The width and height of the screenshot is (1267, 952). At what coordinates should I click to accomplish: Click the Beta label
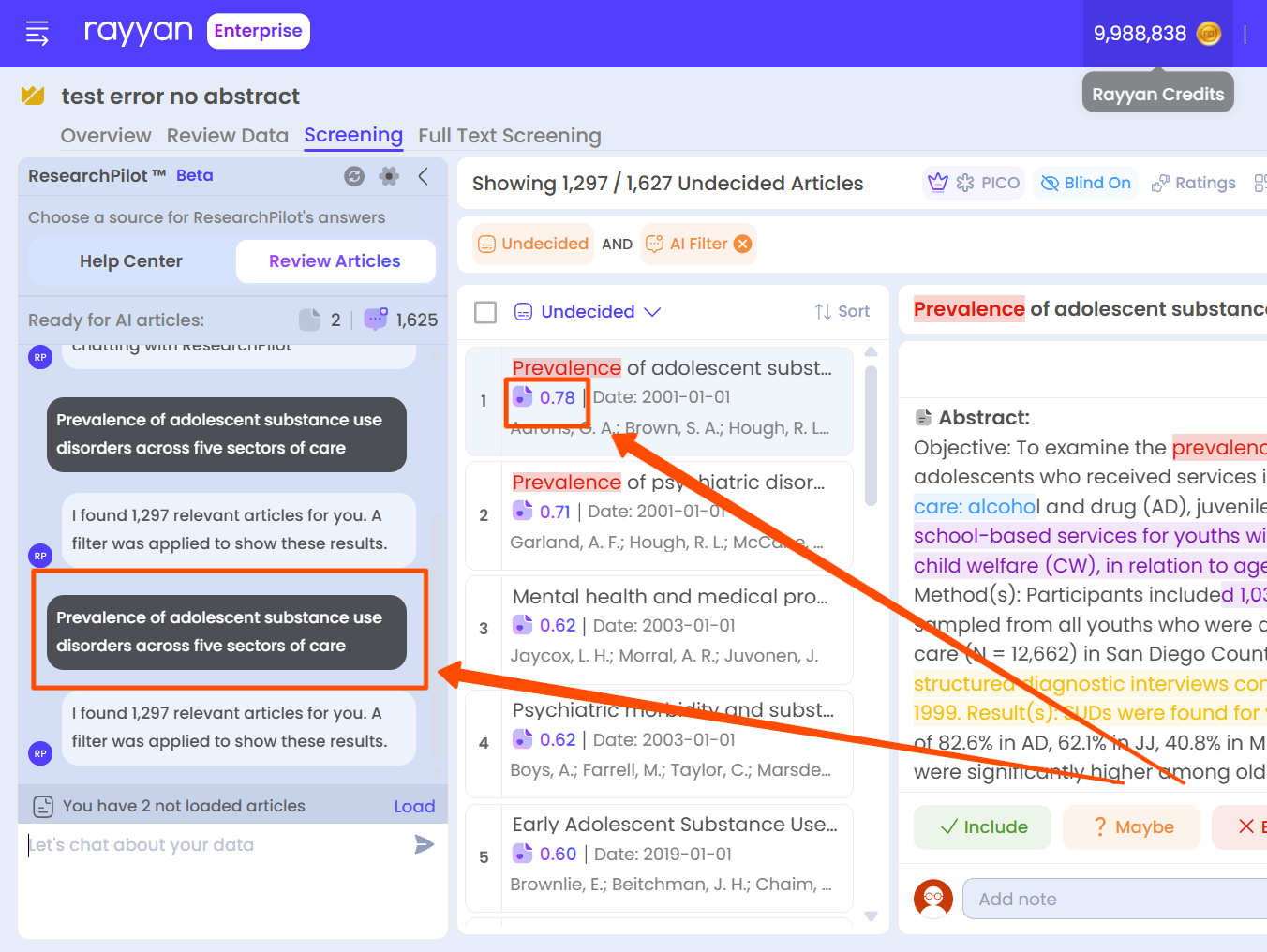click(x=195, y=175)
